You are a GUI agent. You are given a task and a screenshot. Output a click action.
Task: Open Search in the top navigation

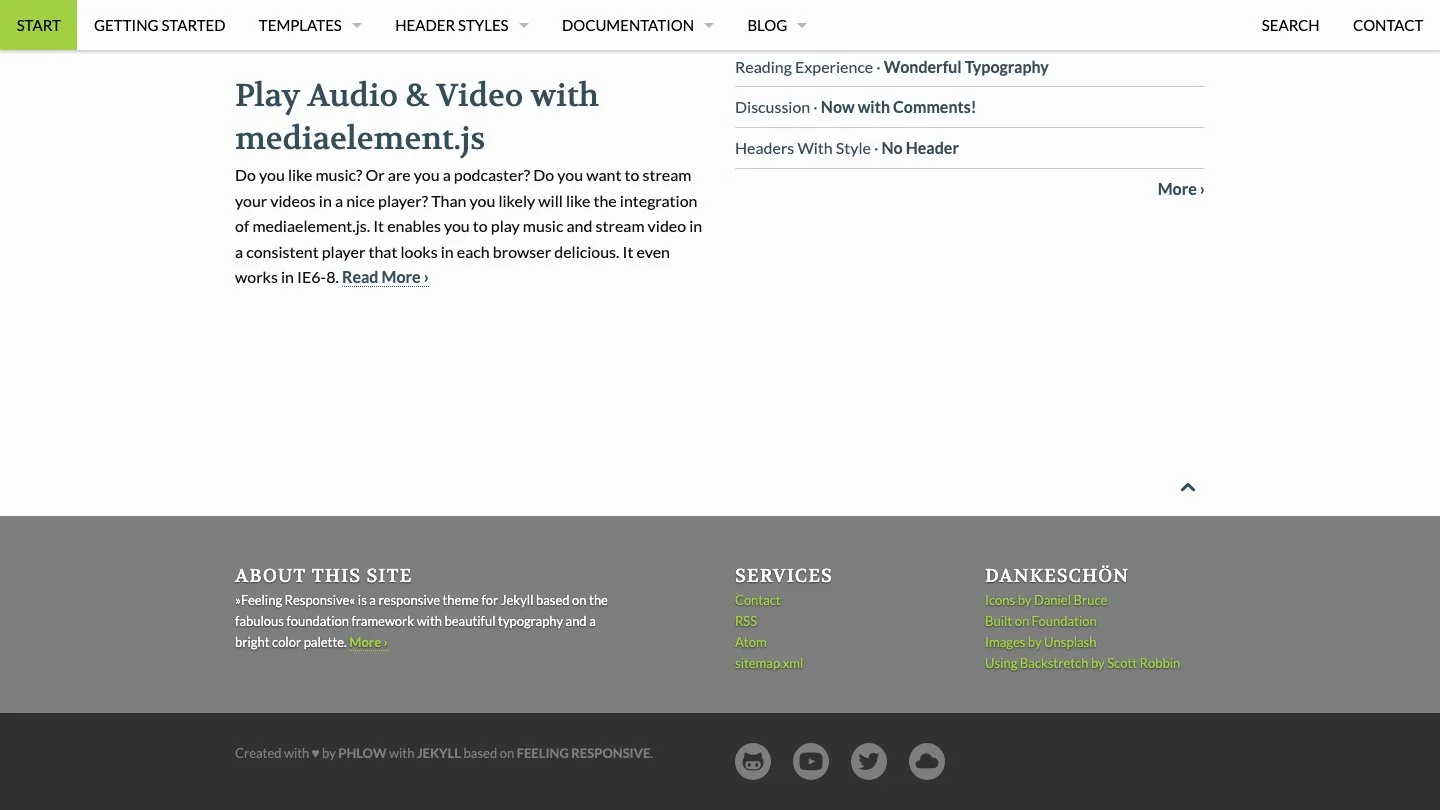point(1290,25)
